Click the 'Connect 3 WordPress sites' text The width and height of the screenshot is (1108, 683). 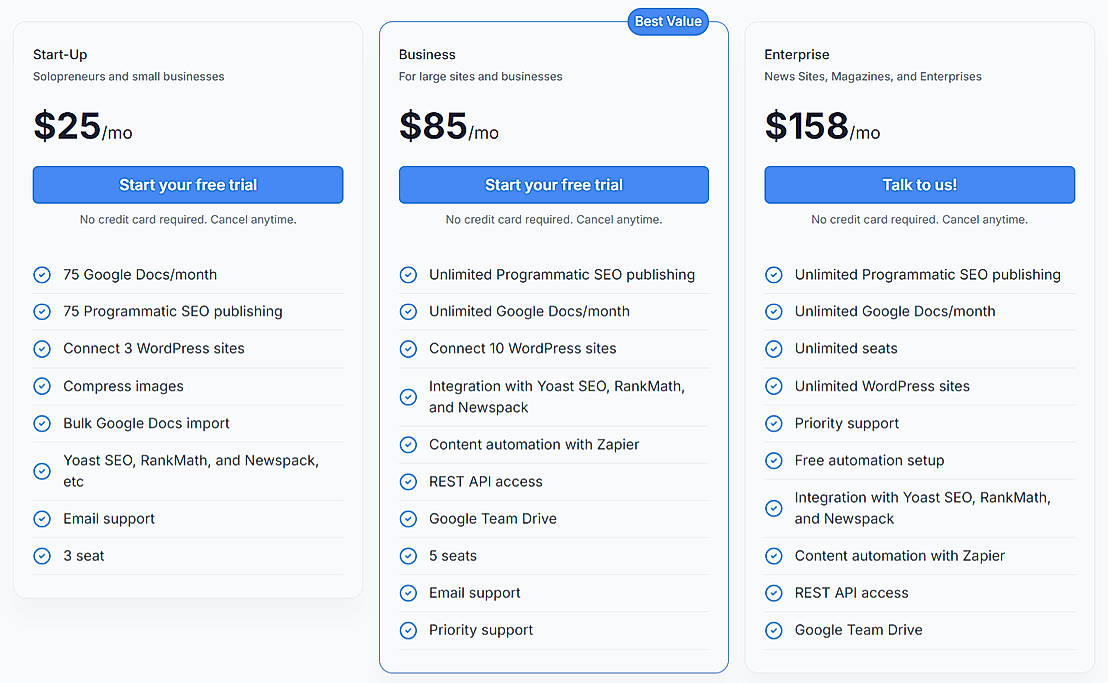click(x=153, y=349)
